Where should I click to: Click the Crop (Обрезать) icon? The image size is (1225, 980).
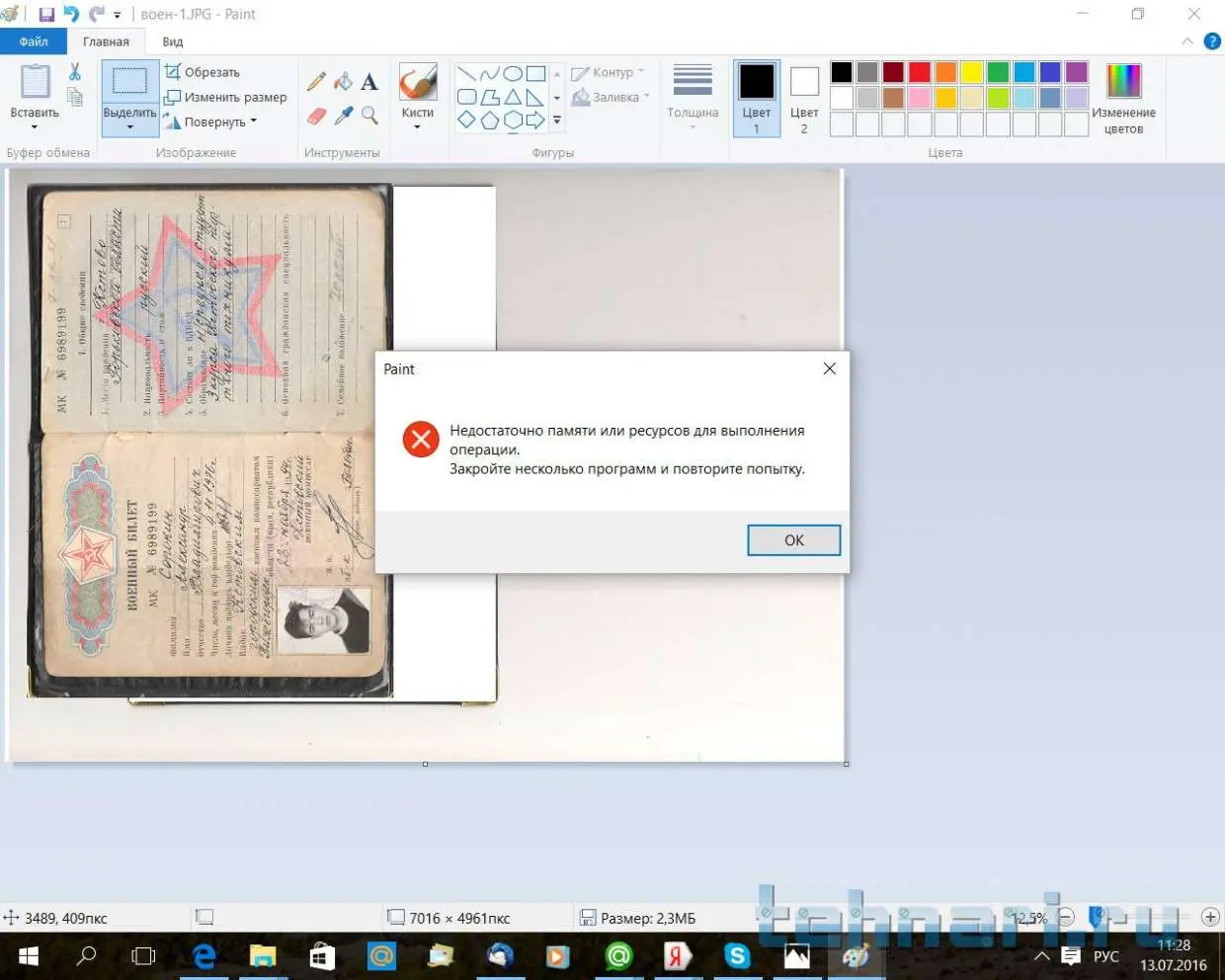(174, 72)
